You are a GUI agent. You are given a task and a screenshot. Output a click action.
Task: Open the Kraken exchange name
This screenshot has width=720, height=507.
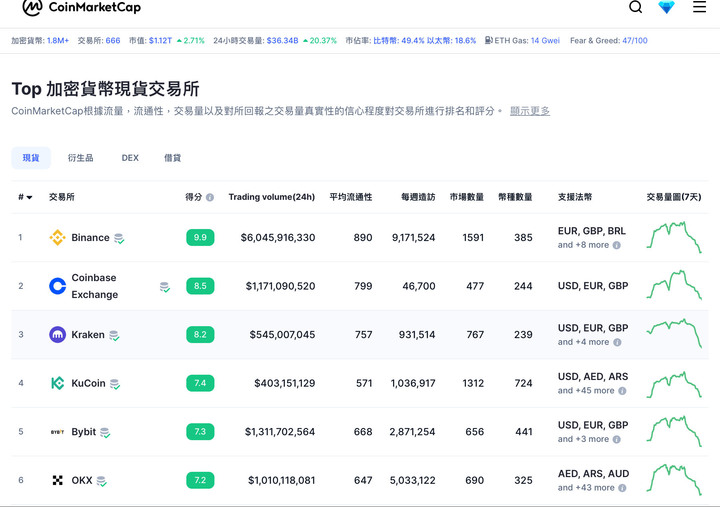(x=88, y=334)
